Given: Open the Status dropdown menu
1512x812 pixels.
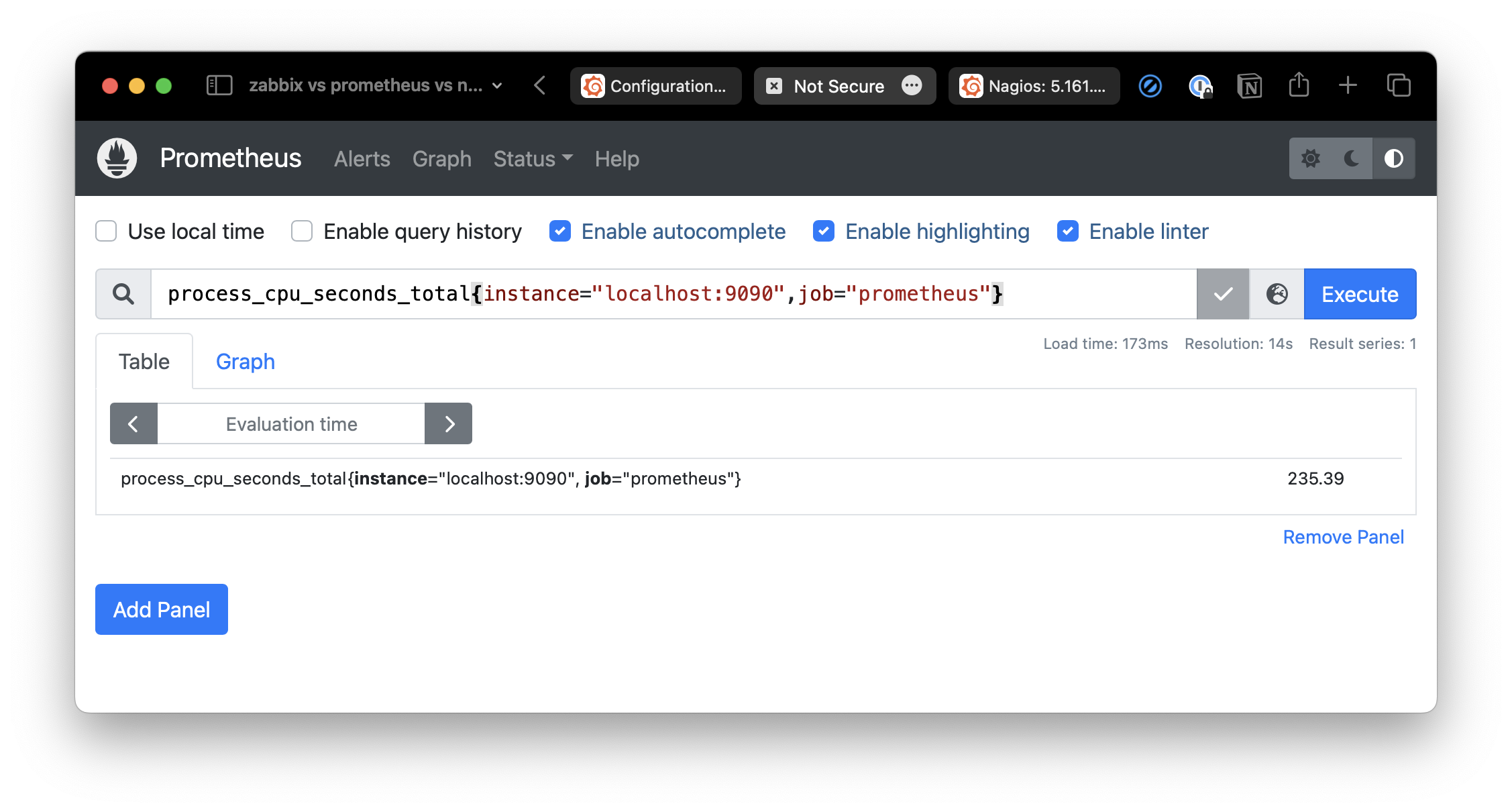Looking at the screenshot, I should (533, 158).
